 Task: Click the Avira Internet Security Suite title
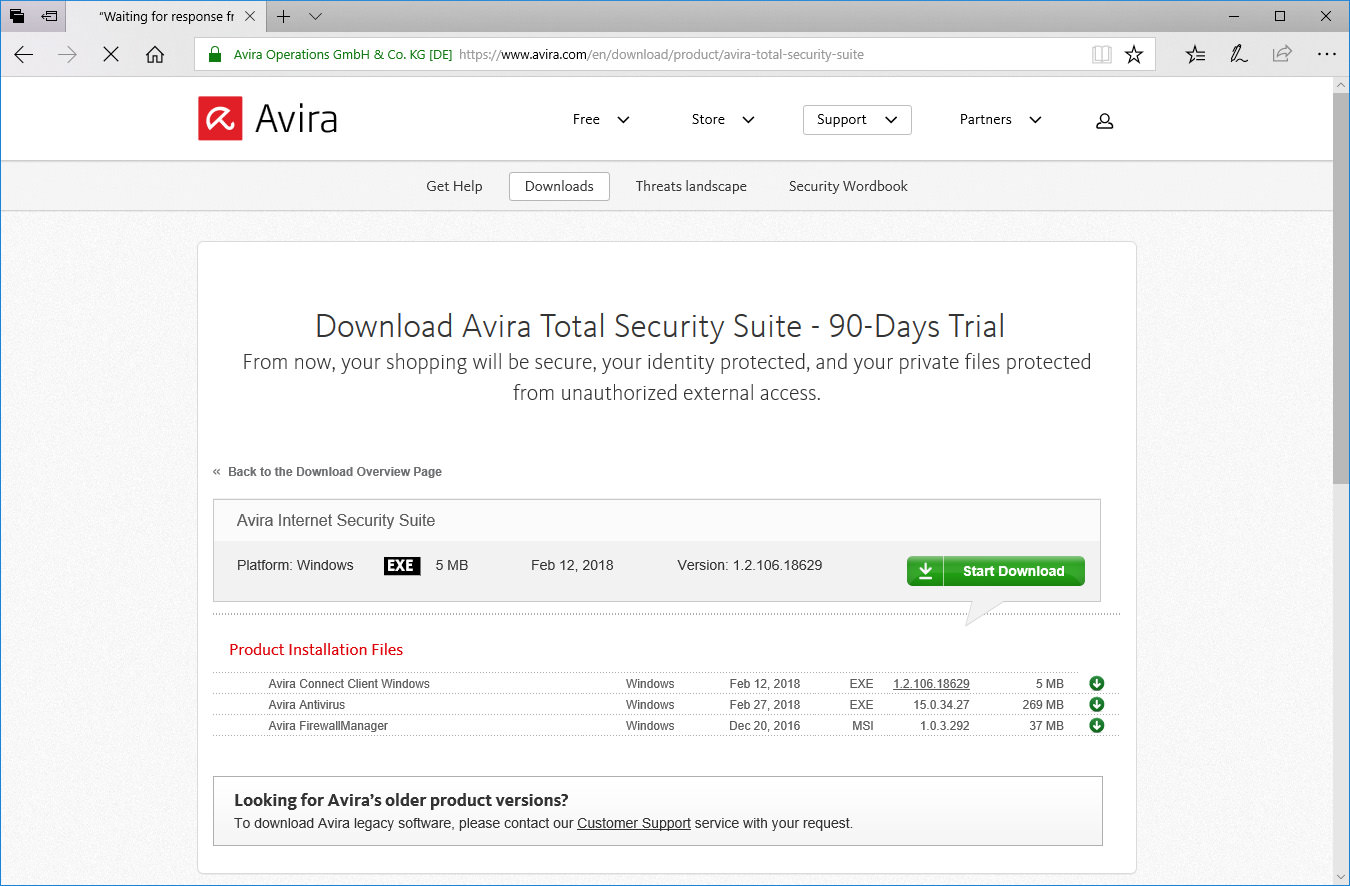coord(336,521)
